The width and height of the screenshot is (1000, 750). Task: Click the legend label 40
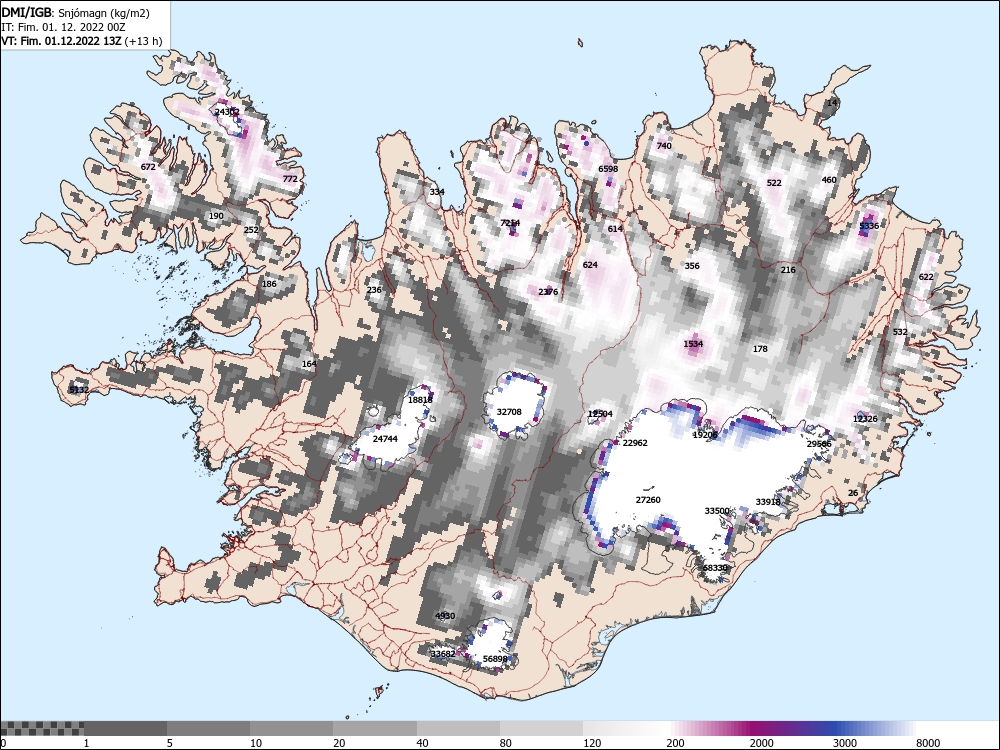click(422, 742)
